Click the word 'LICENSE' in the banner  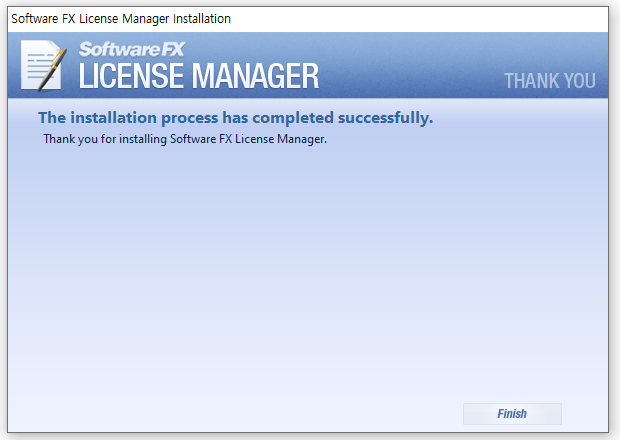133,76
